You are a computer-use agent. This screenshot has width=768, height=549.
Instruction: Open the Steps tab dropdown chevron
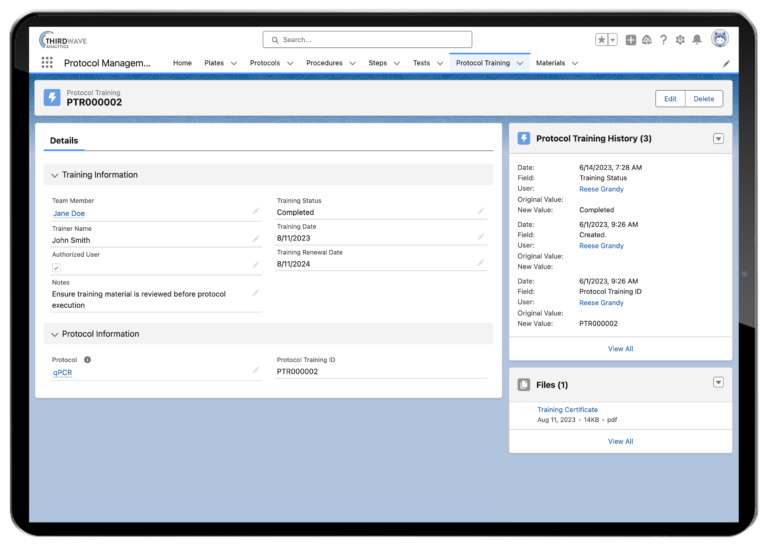[x=397, y=63]
